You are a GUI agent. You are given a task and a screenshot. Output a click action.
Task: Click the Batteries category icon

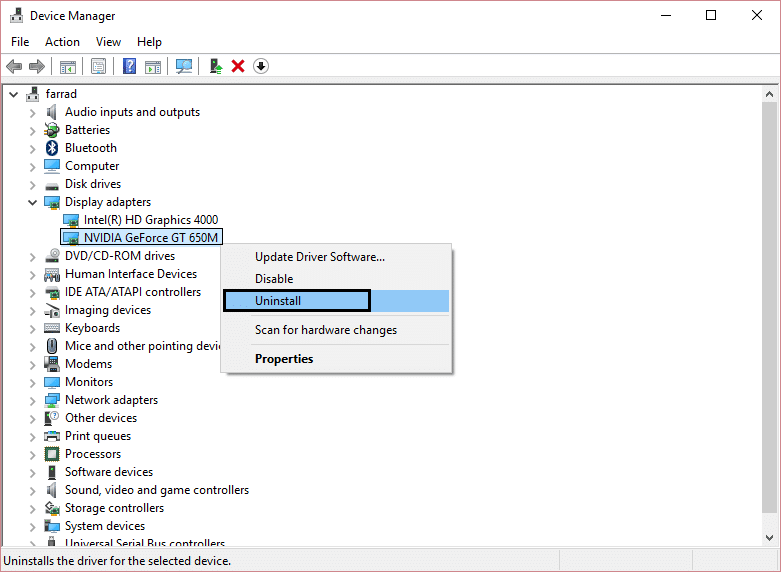[52, 130]
